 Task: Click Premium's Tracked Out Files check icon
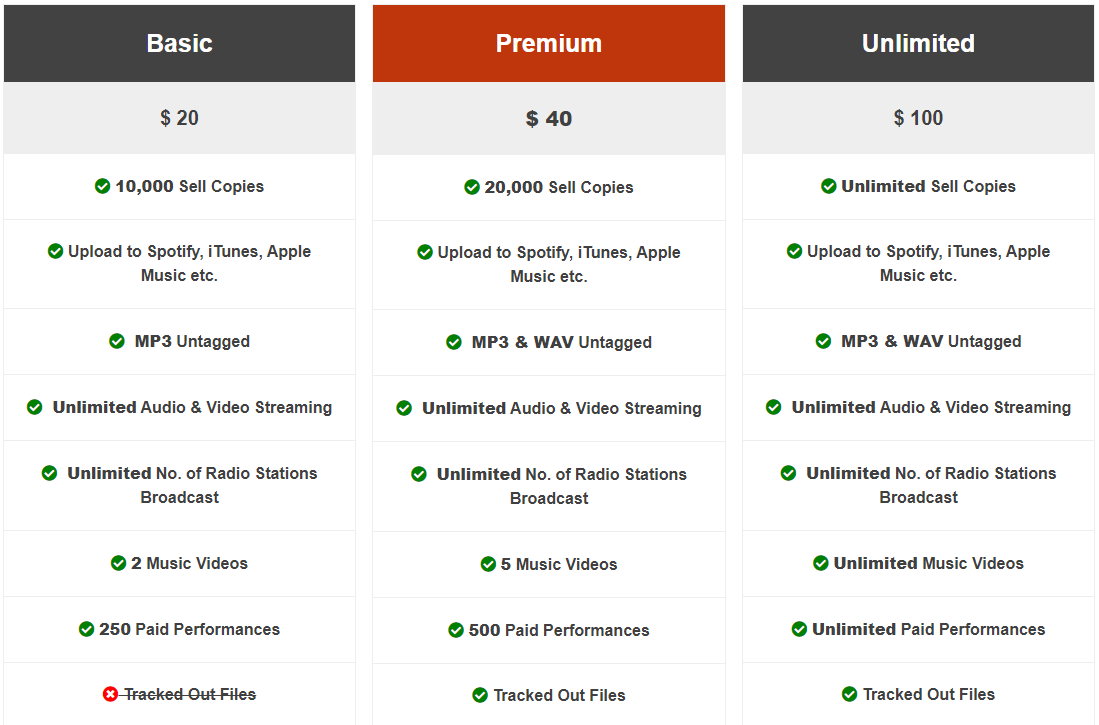[x=480, y=695]
